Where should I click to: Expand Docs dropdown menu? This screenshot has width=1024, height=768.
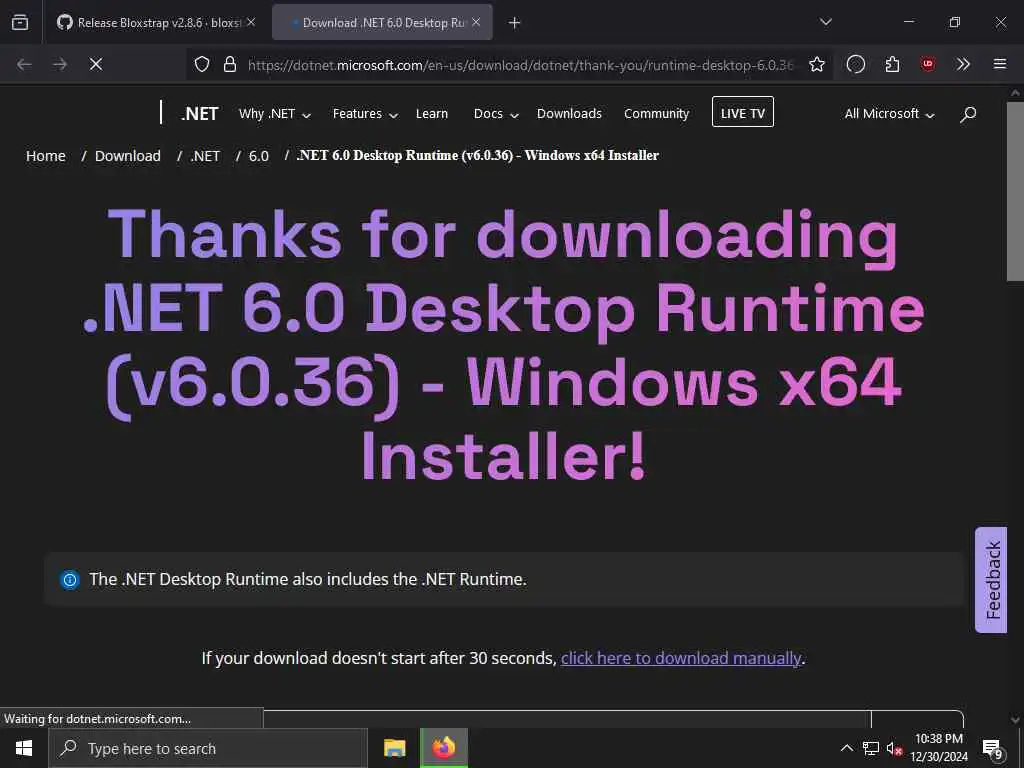coord(496,114)
